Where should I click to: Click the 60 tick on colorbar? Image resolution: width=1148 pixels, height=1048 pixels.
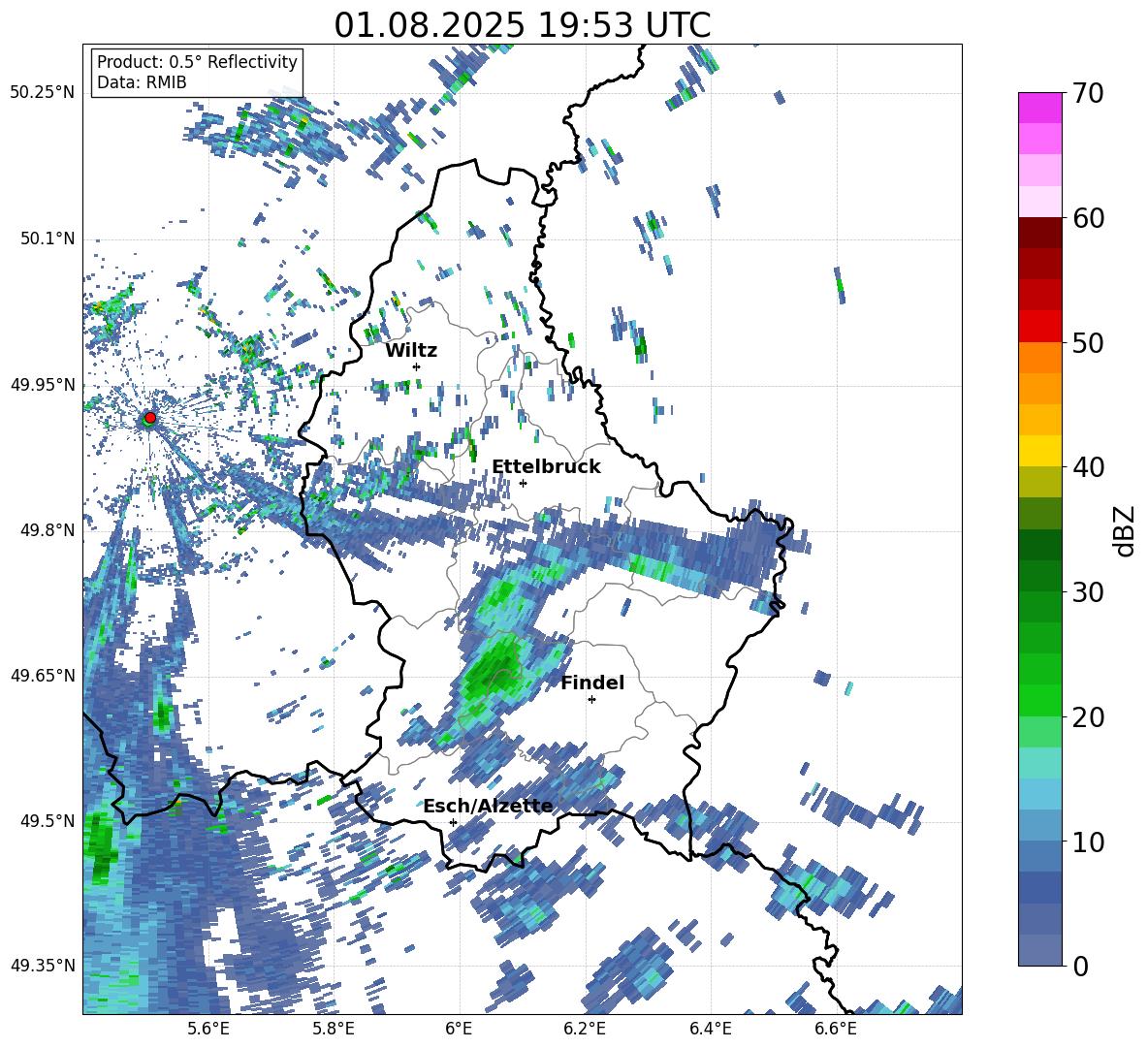[x=1087, y=218]
